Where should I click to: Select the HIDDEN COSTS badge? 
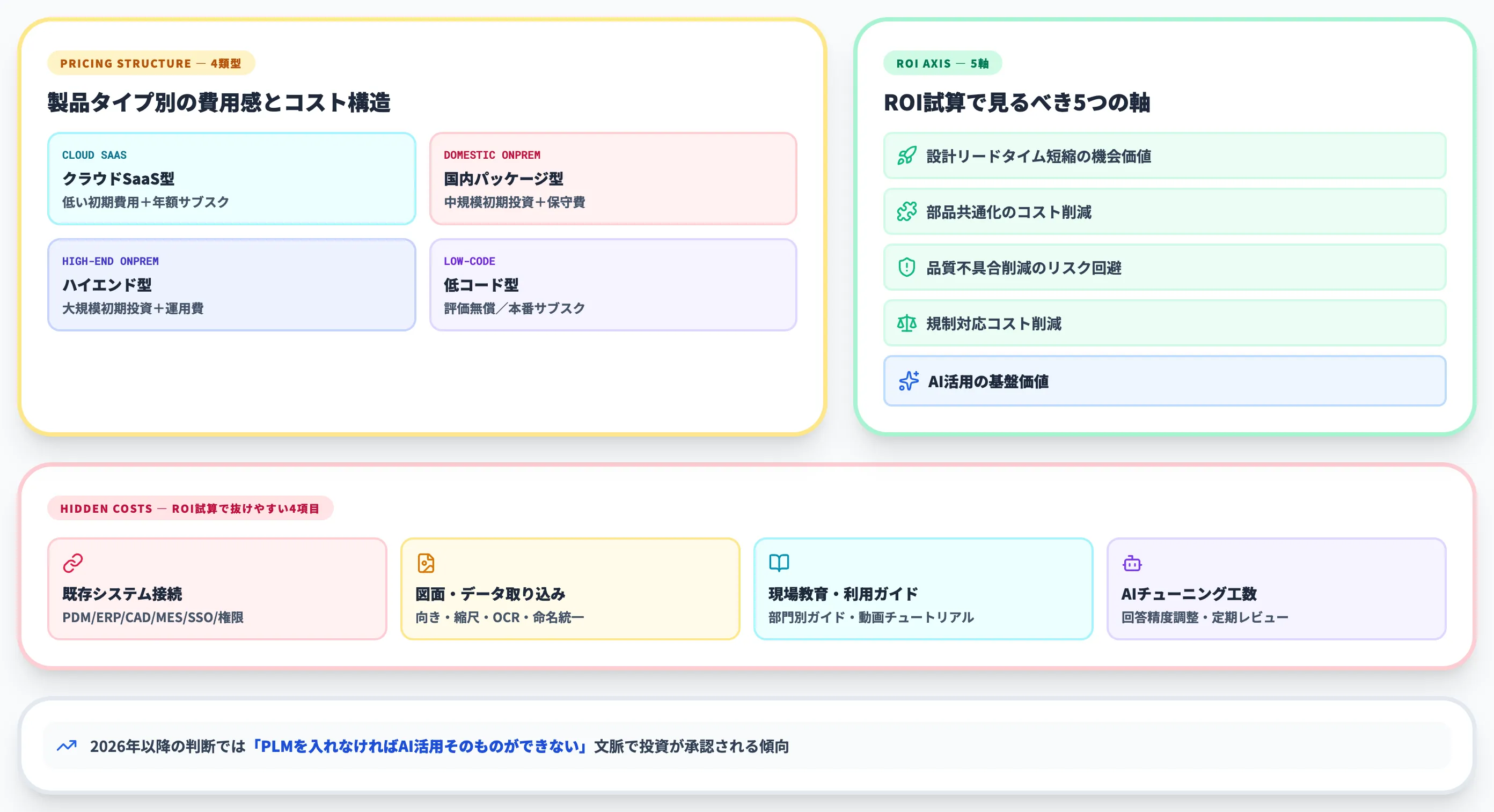[190, 508]
